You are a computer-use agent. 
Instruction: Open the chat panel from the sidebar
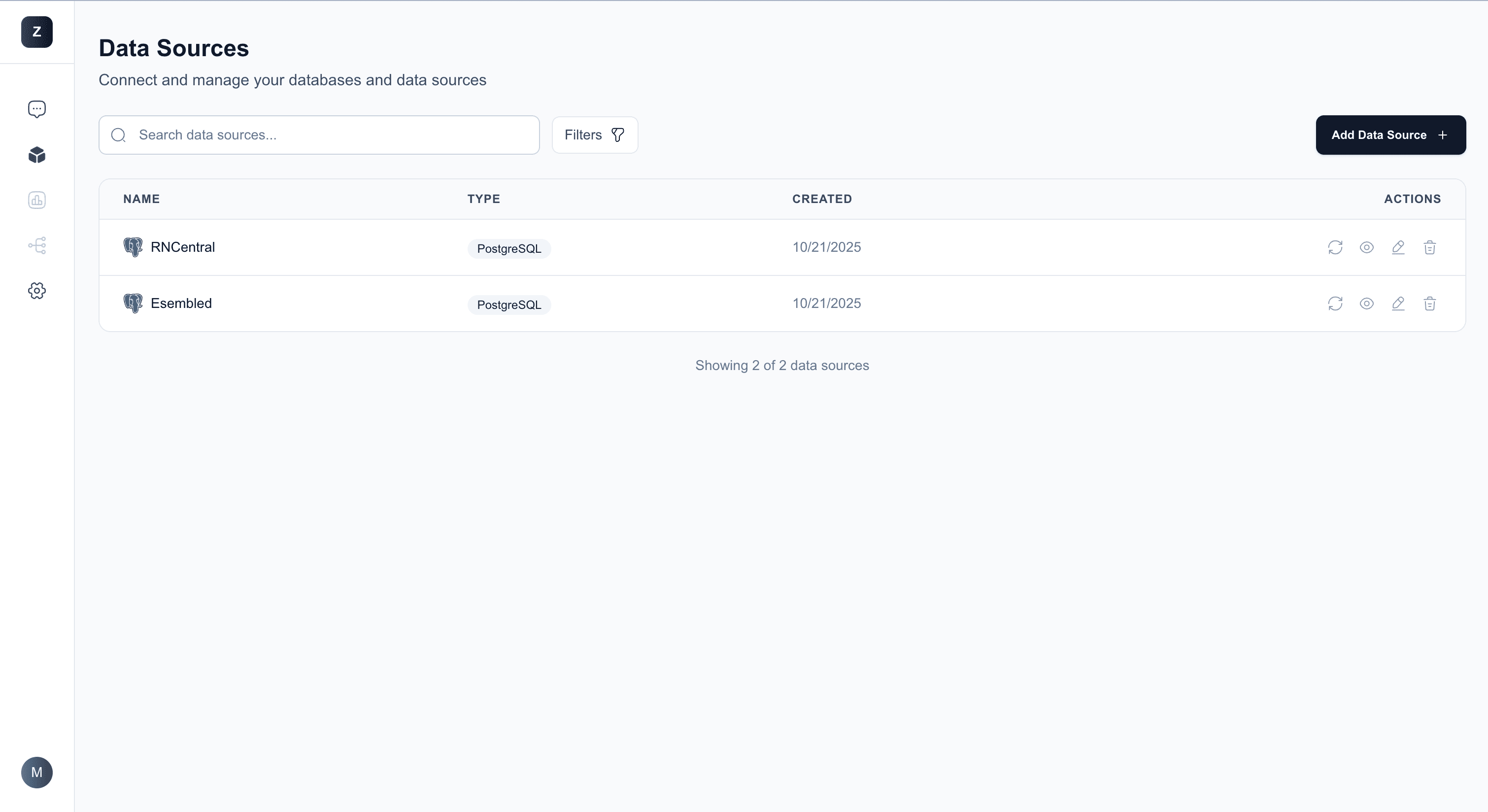click(36, 108)
